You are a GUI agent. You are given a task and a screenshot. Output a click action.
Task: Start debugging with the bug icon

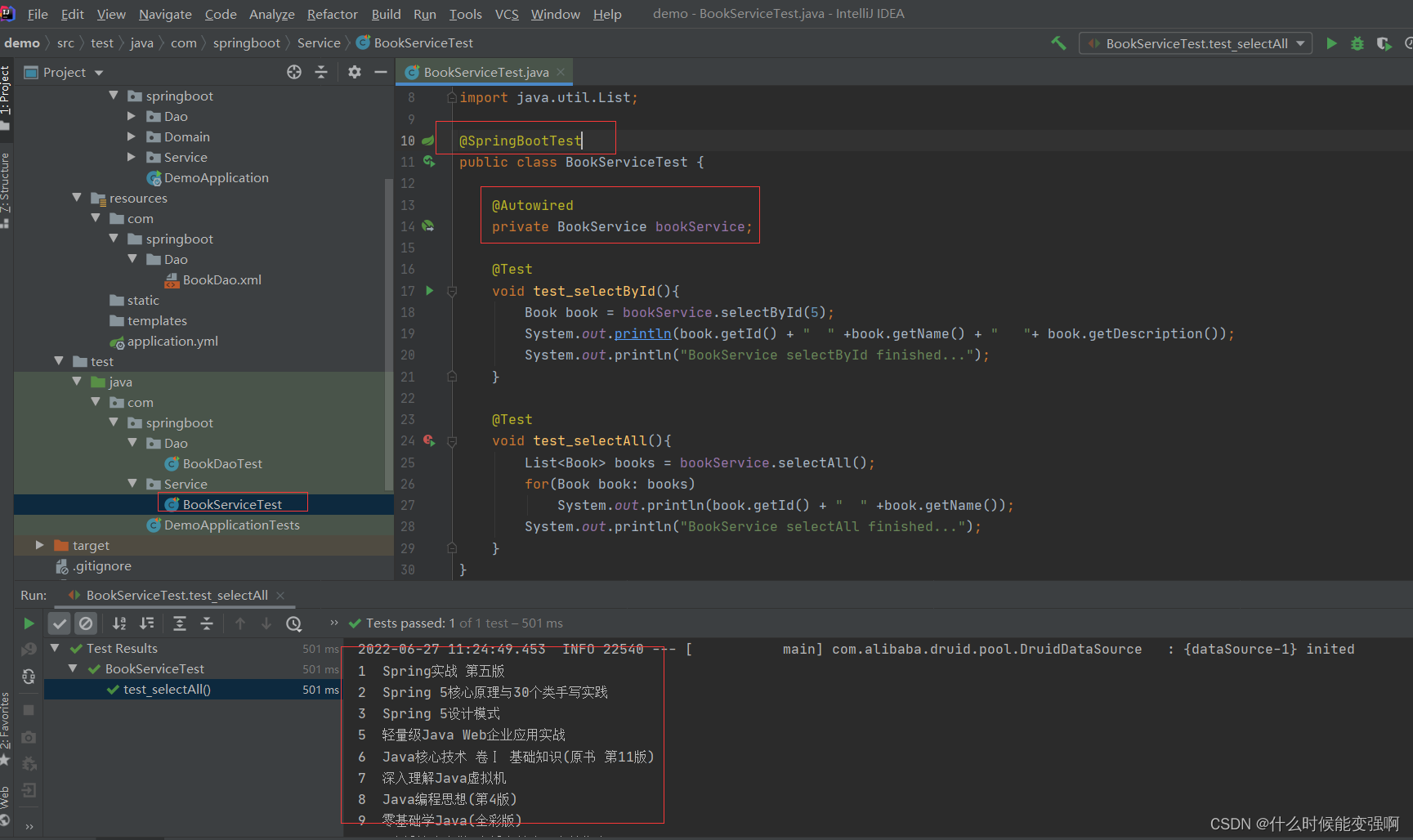pos(1357,43)
